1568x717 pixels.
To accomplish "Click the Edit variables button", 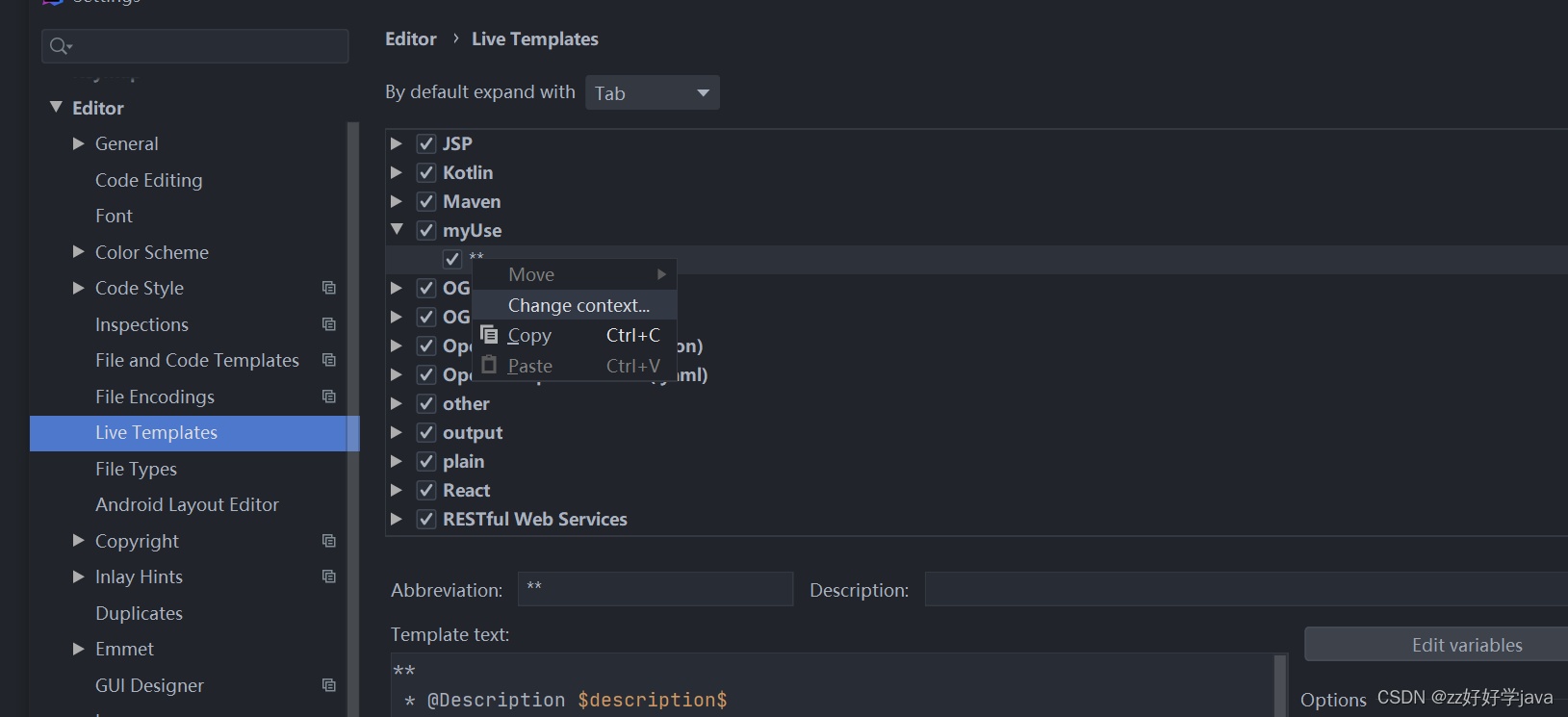I will click(x=1466, y=645).
